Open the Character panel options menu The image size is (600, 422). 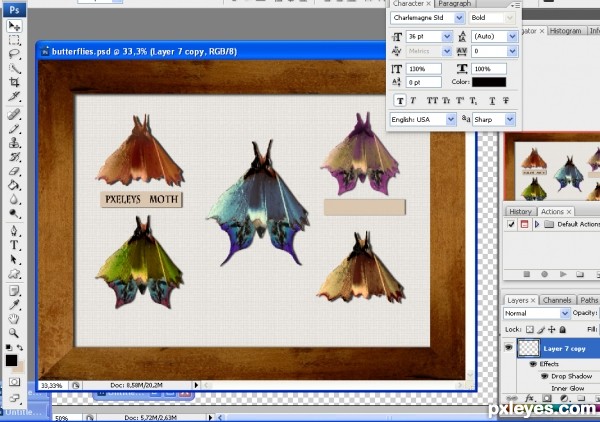515,5
